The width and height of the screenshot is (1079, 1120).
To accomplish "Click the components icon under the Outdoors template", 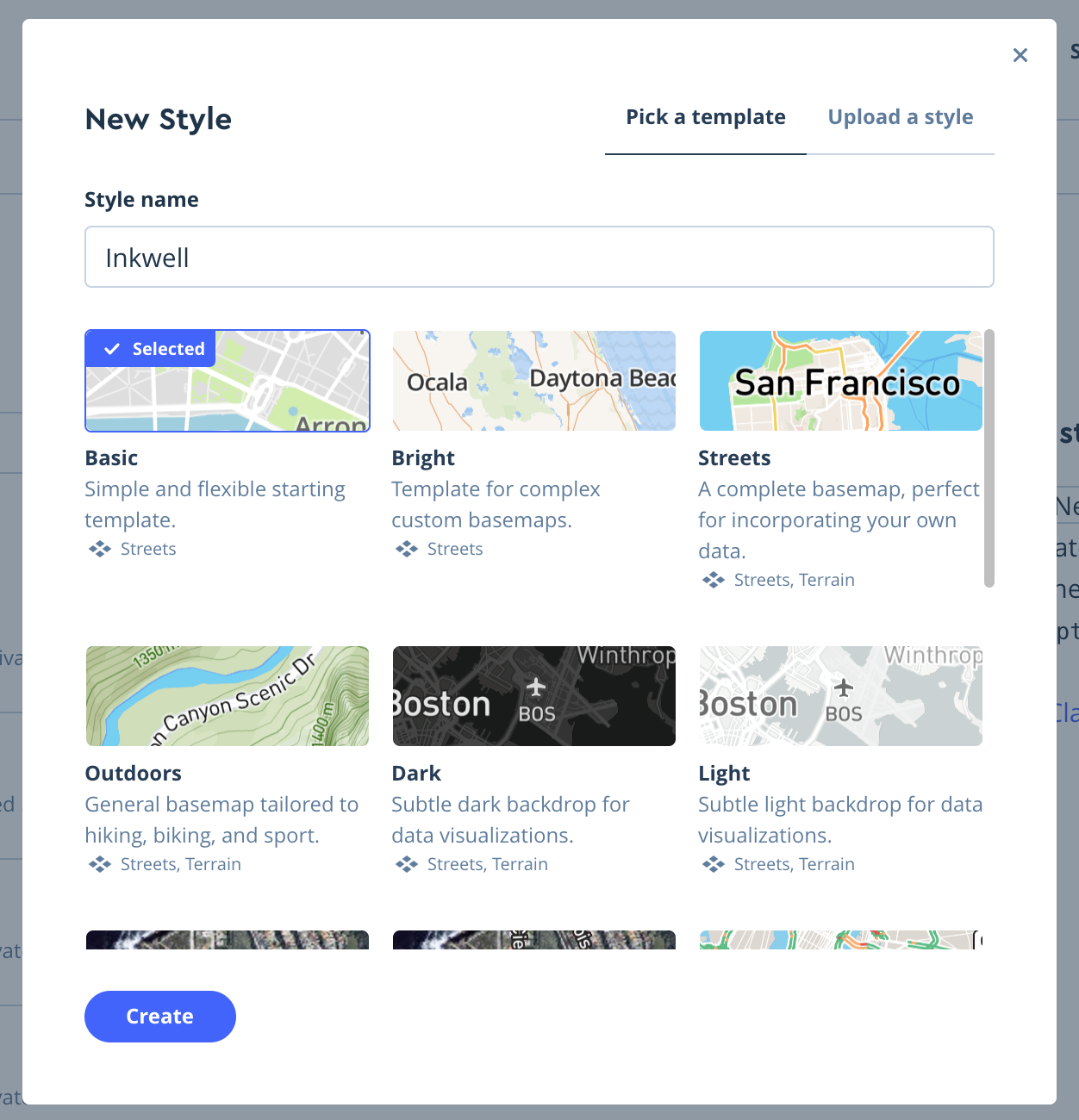I will click(97, 864).
